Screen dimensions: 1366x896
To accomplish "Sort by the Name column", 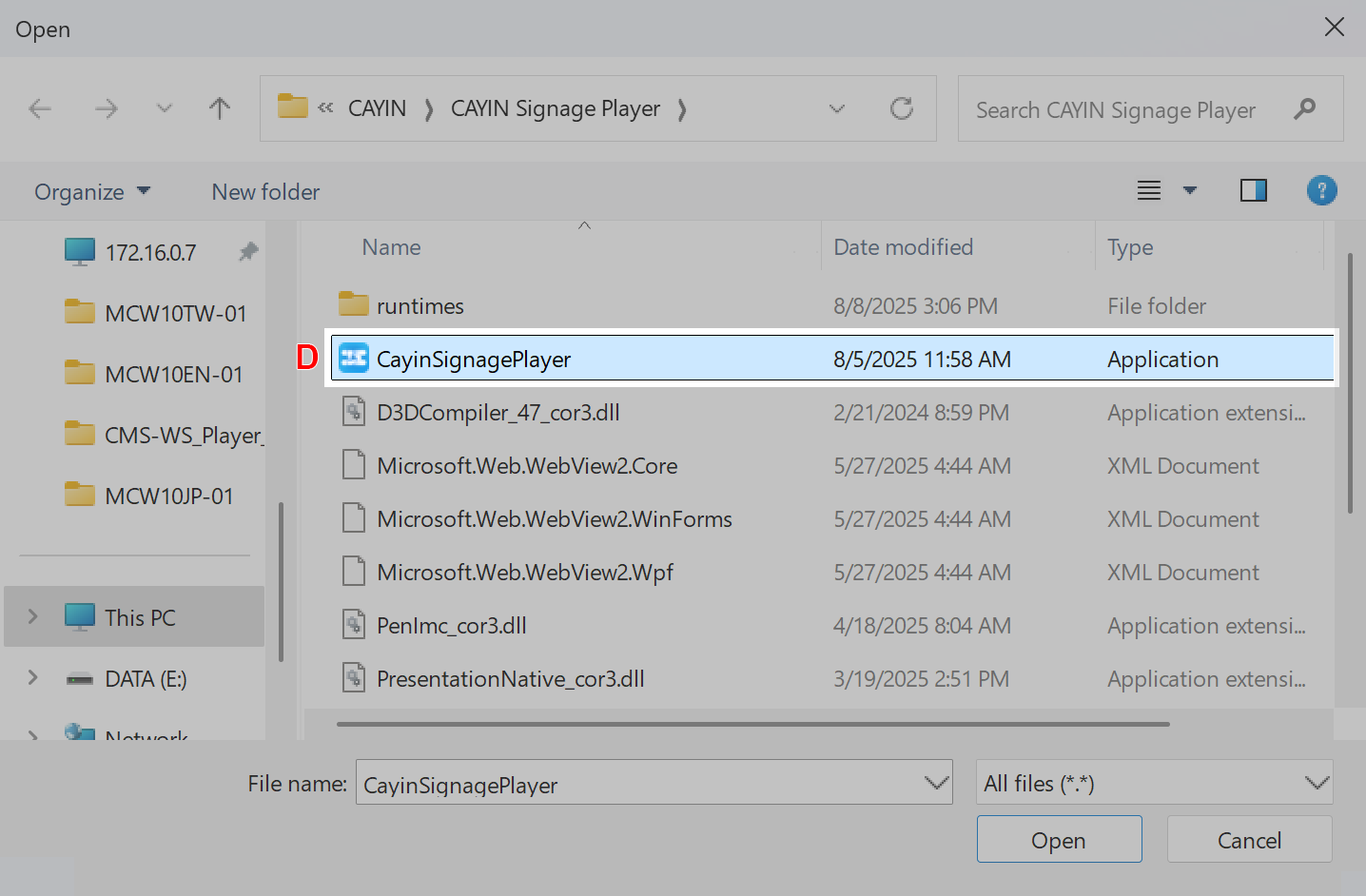I will click(391, 247).
